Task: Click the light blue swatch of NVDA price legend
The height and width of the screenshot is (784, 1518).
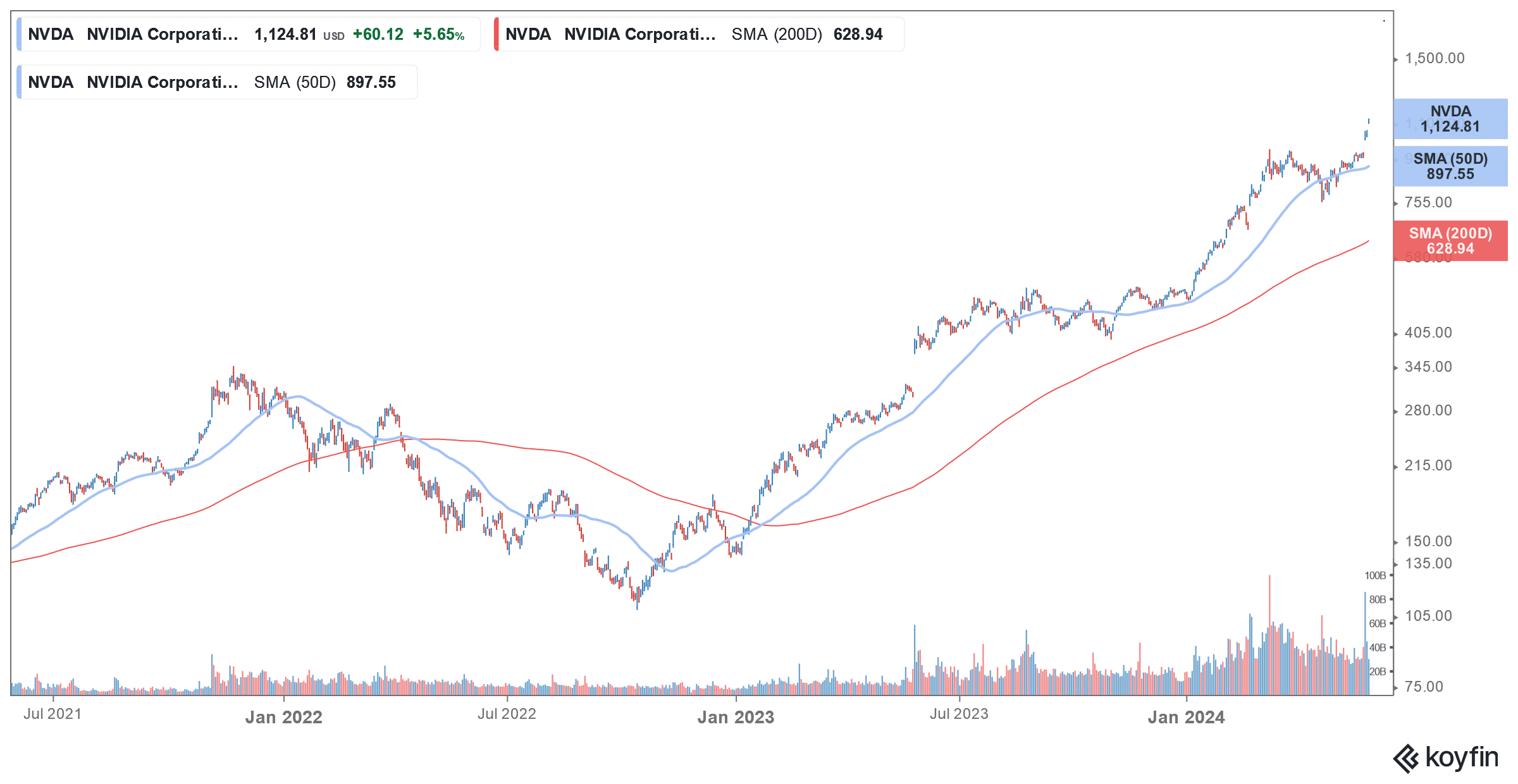Action: click(x=19, y=34)
